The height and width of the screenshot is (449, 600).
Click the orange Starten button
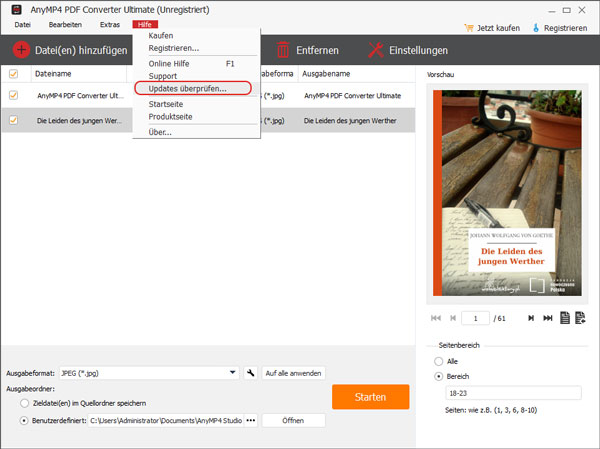370,397
